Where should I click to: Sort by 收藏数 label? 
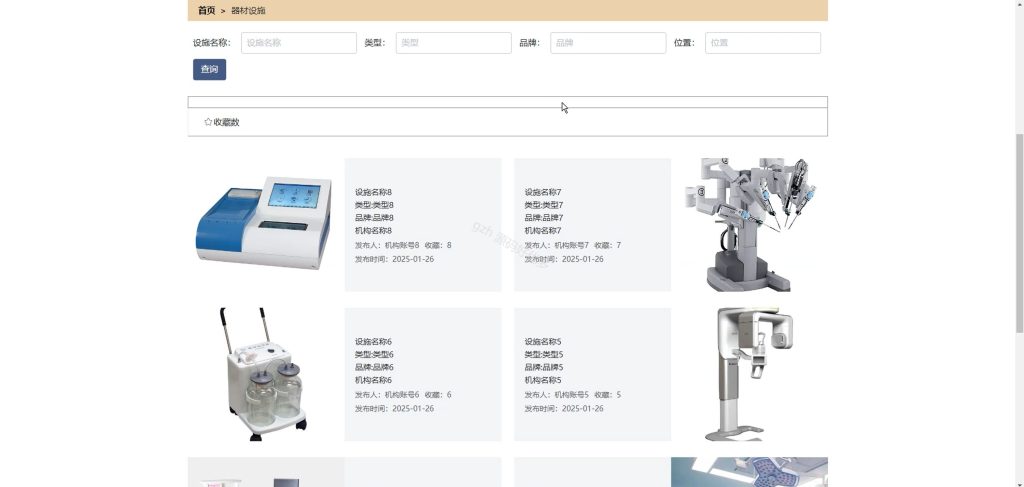tap(226, 122)
